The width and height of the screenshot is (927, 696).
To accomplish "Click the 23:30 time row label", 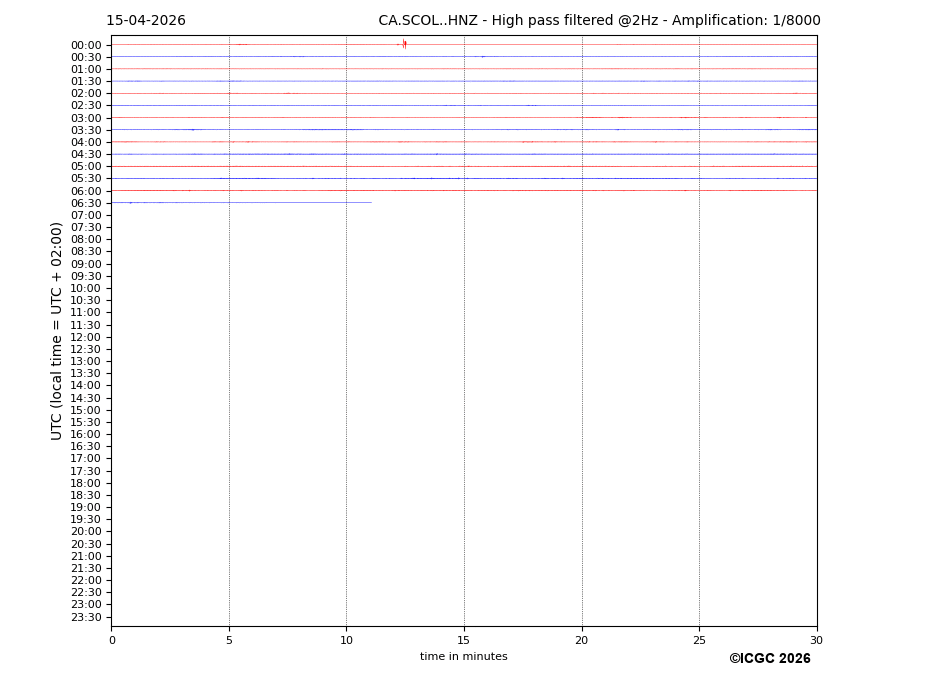I will [x=86, y=617].
